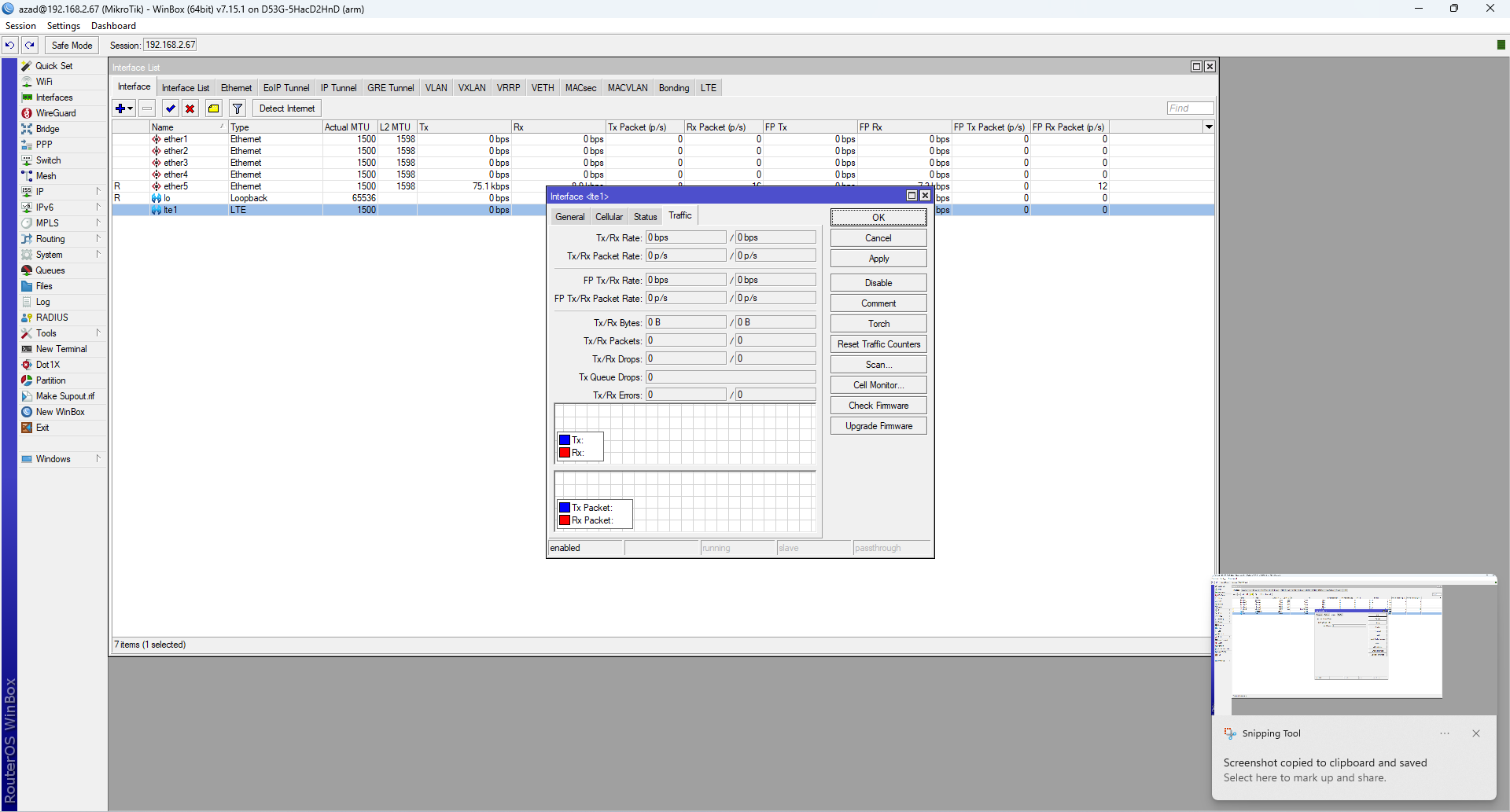This screenshot has height=812, width=1510.
Task: Click Detect Internet button
Action: 286,108
